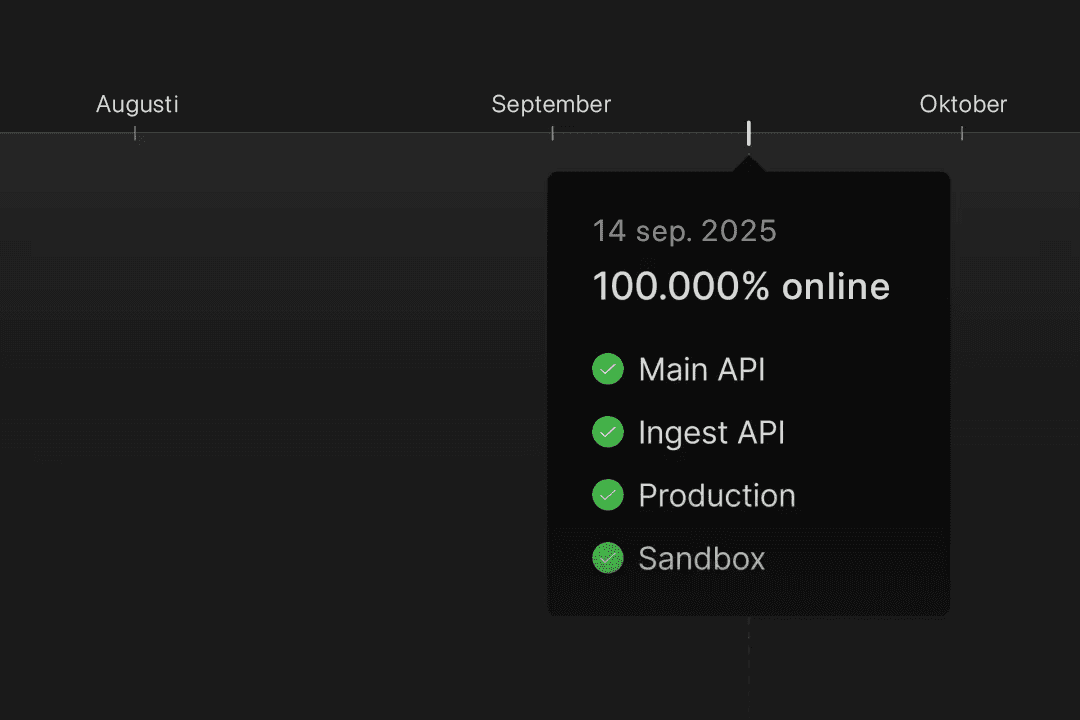1080x720 pixels.
Task: Click the tick mark under Augusti
Action: tap(135, 133)
